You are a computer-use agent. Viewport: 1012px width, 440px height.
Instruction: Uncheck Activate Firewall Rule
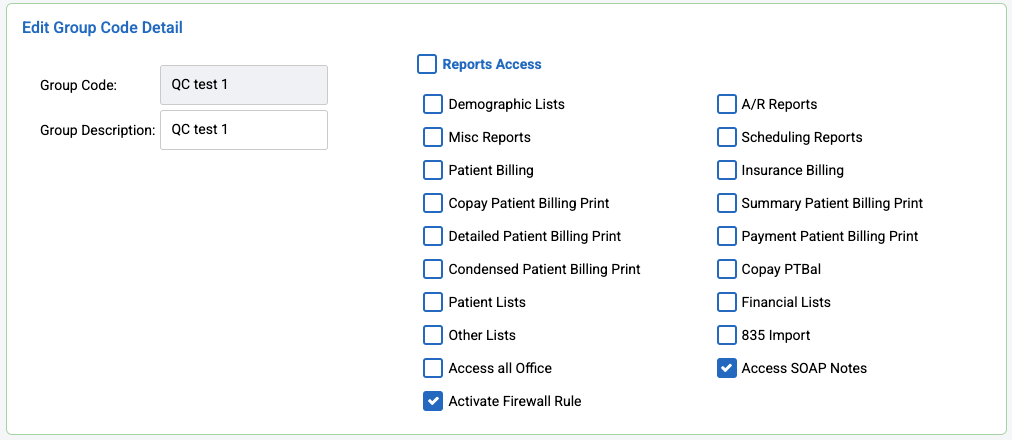[x=433, y=401]
